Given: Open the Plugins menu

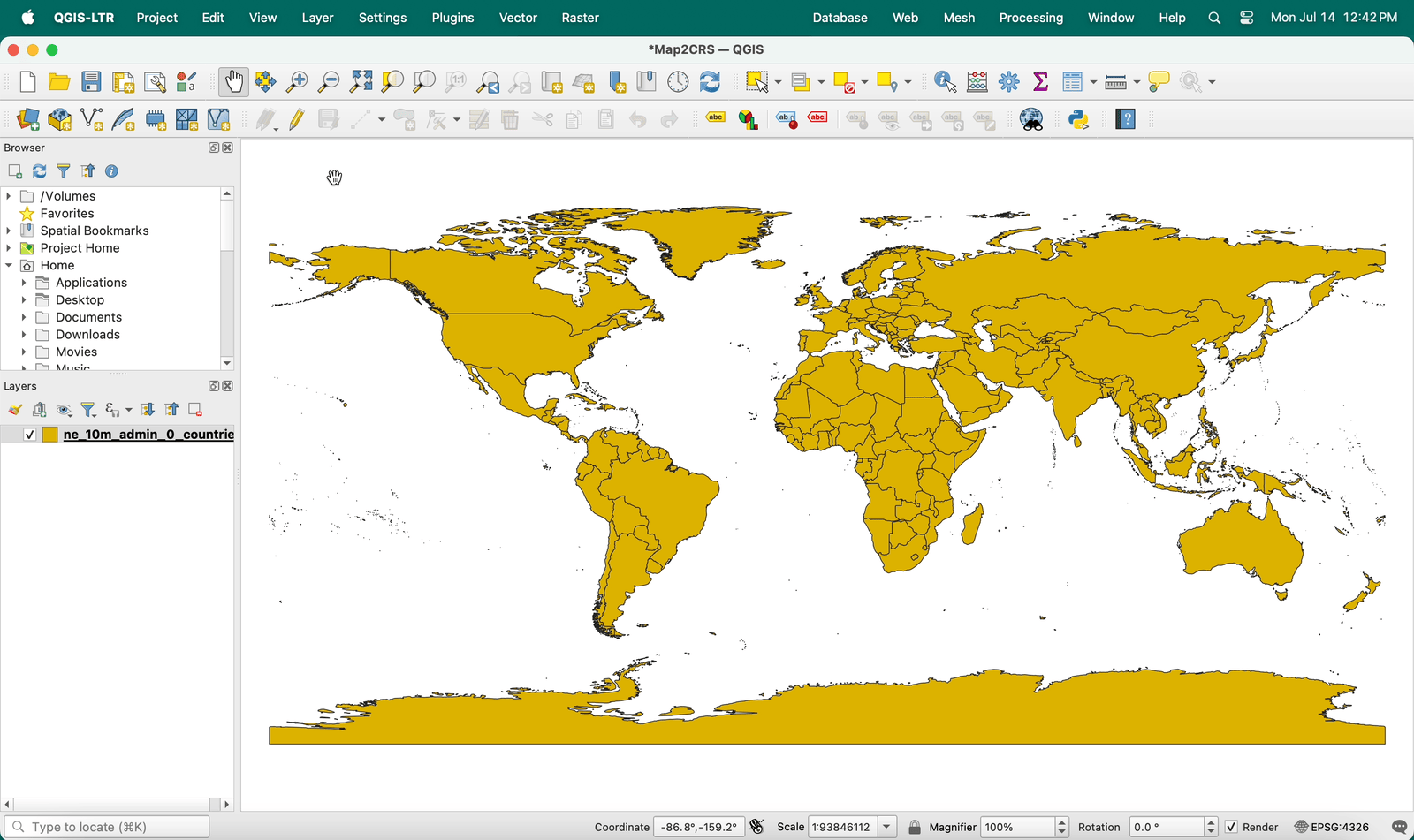Looking at the screenshot, I should pyautogui.click(x=452, y=18).
